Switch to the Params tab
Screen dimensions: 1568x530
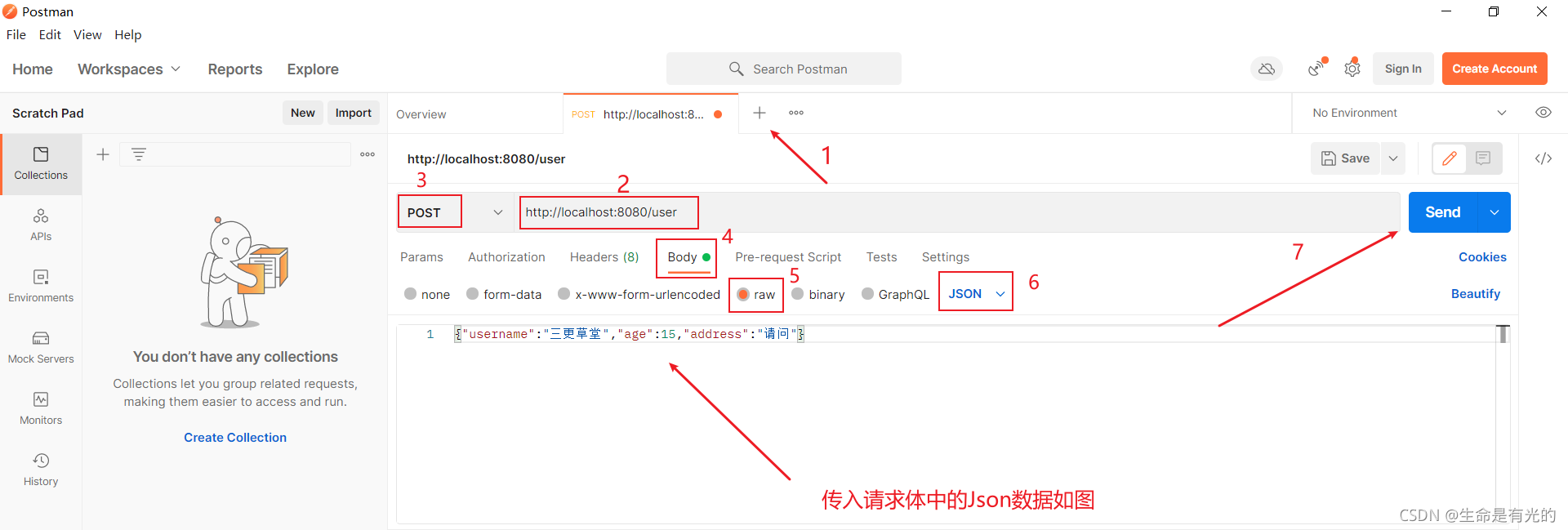tap(421, 257)
